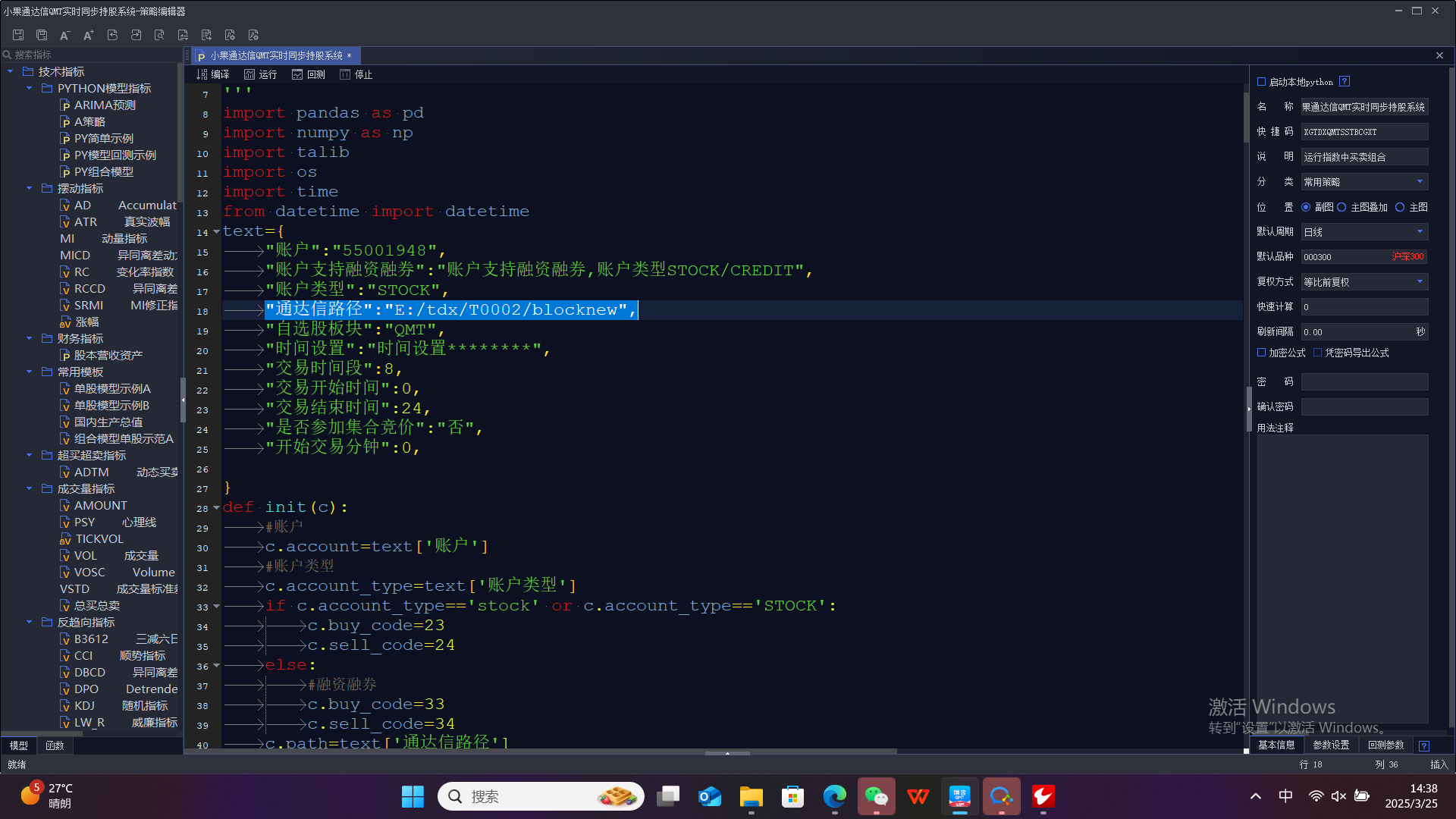Click the save all icon
Viewport: 1456px width, 819px height.
click(x=42, y=35)
